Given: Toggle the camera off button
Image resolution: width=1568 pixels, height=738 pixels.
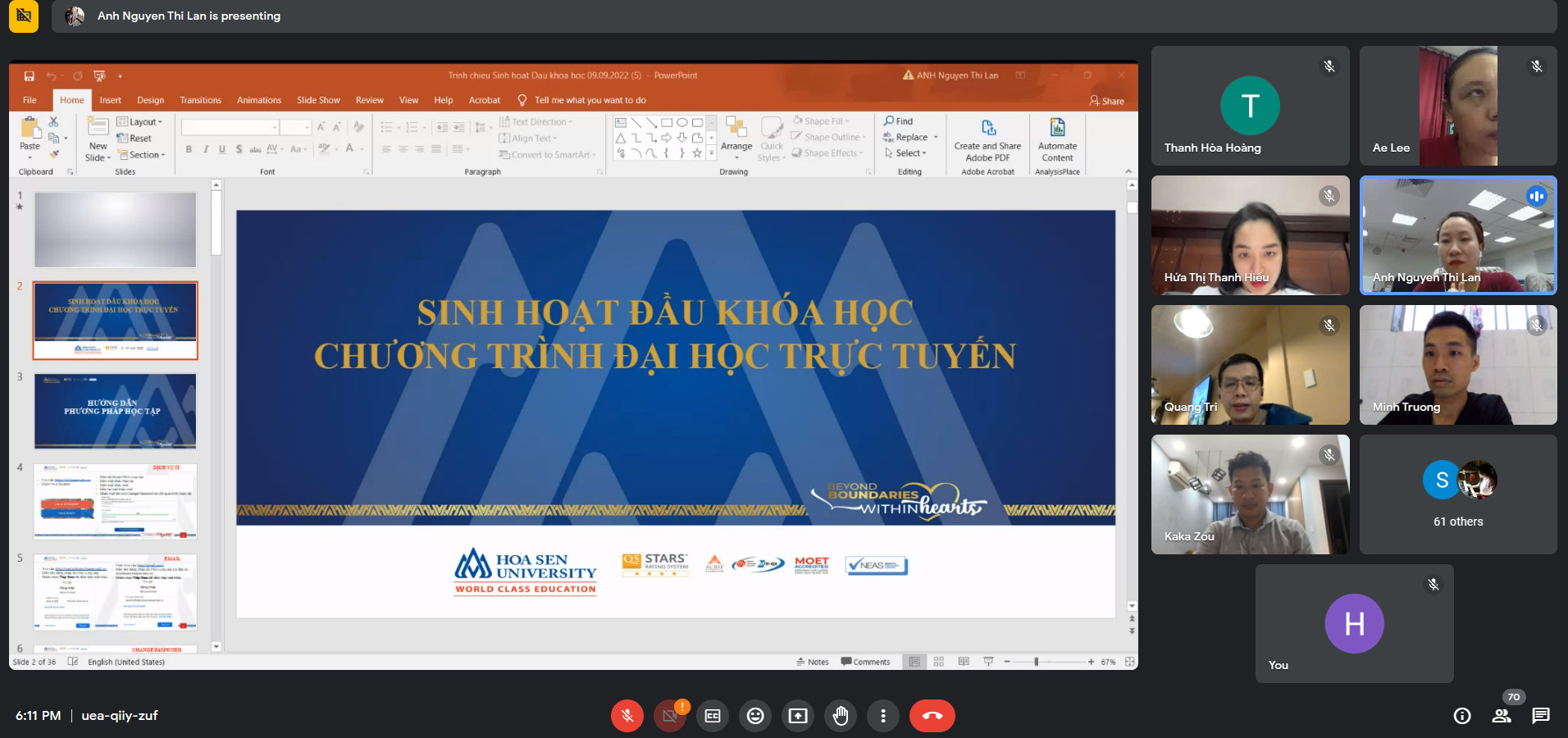Looking at the screenshot, I should pos(669,716).
